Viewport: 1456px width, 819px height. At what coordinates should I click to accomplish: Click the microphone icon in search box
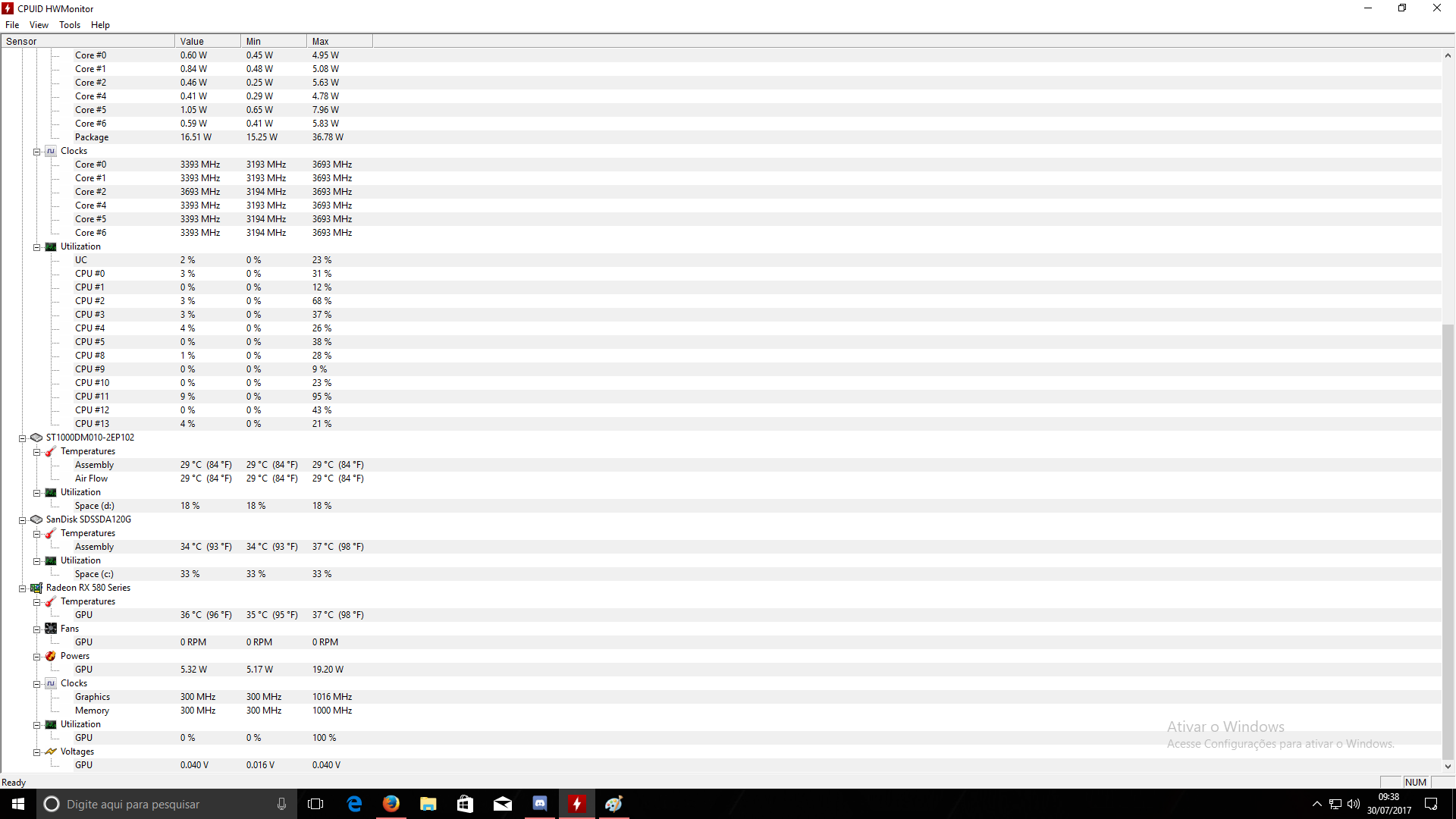pos(281,804)
